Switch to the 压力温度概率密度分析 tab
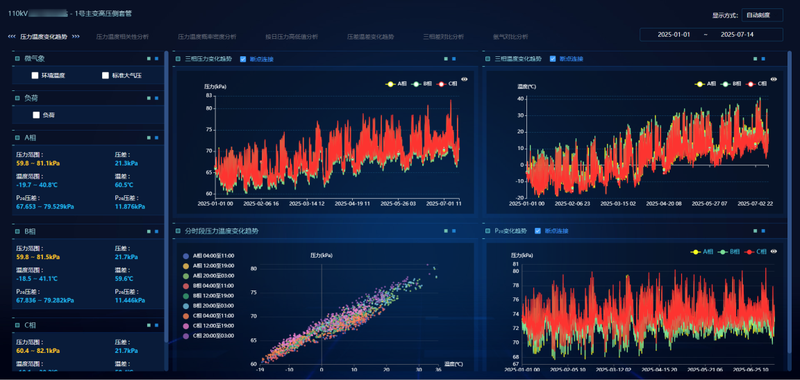This screenshot has width=800, height=380. pyautogui.click(x=207, y=37)
